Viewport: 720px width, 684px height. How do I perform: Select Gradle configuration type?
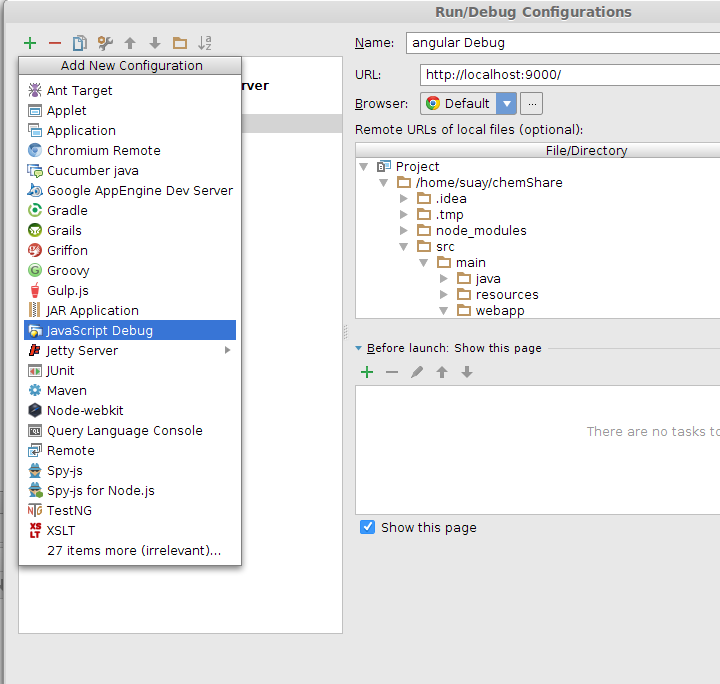(x=130, y=210)
